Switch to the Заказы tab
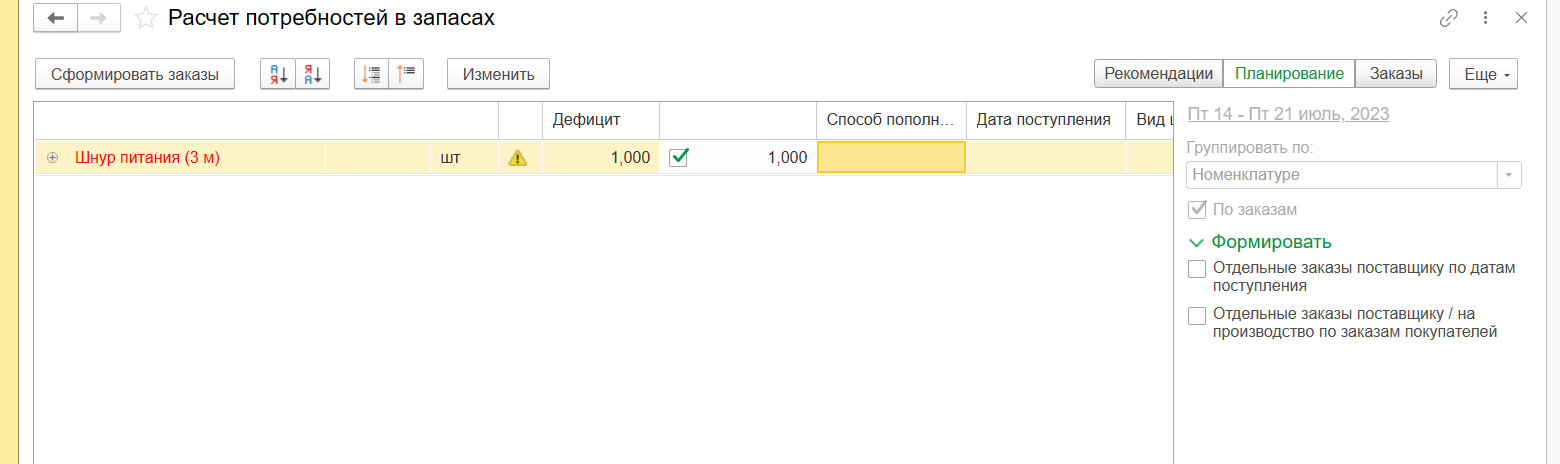1560x464 pixels. click(x=1395, y=74)
